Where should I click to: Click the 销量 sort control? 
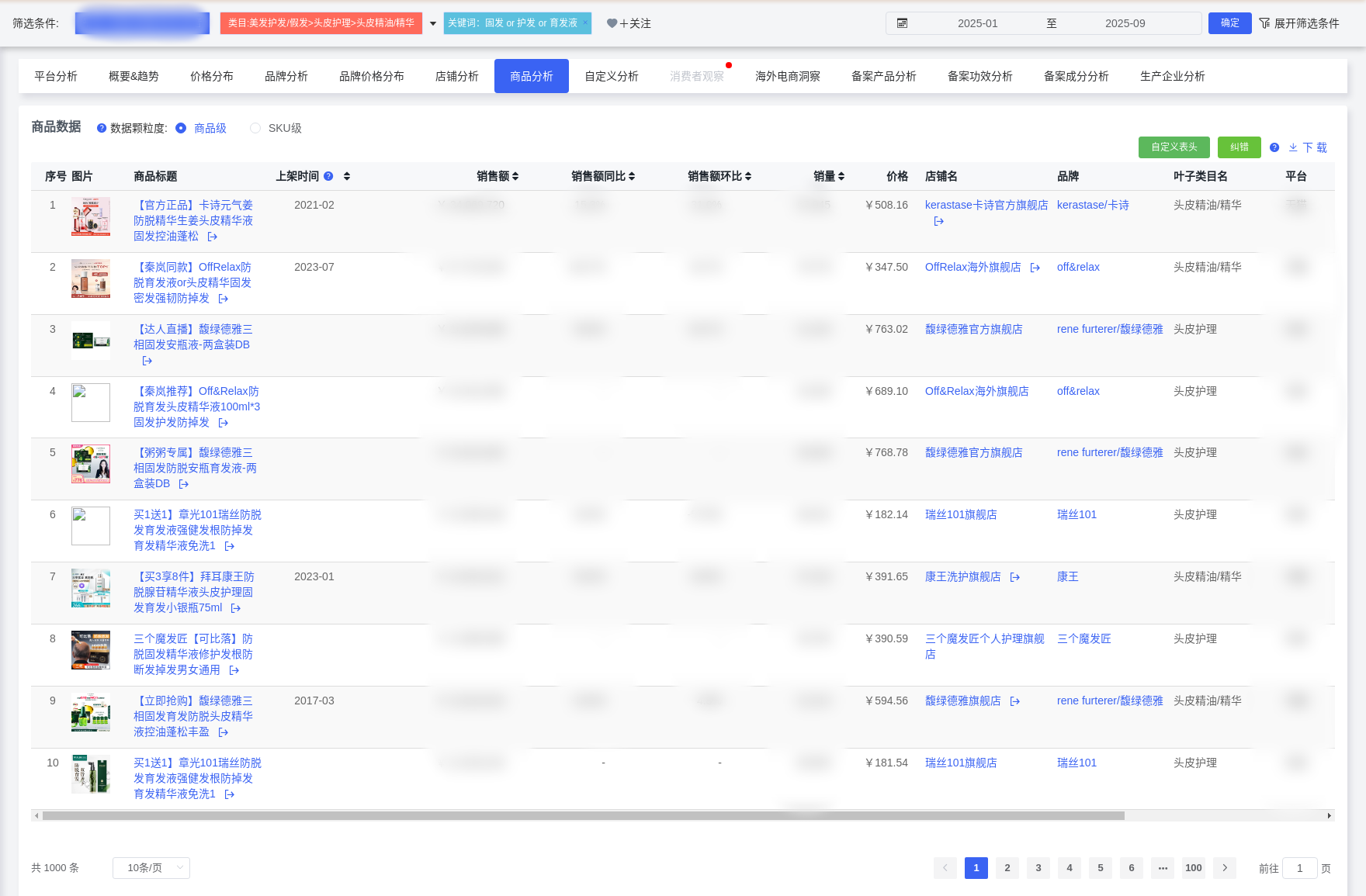841,176
